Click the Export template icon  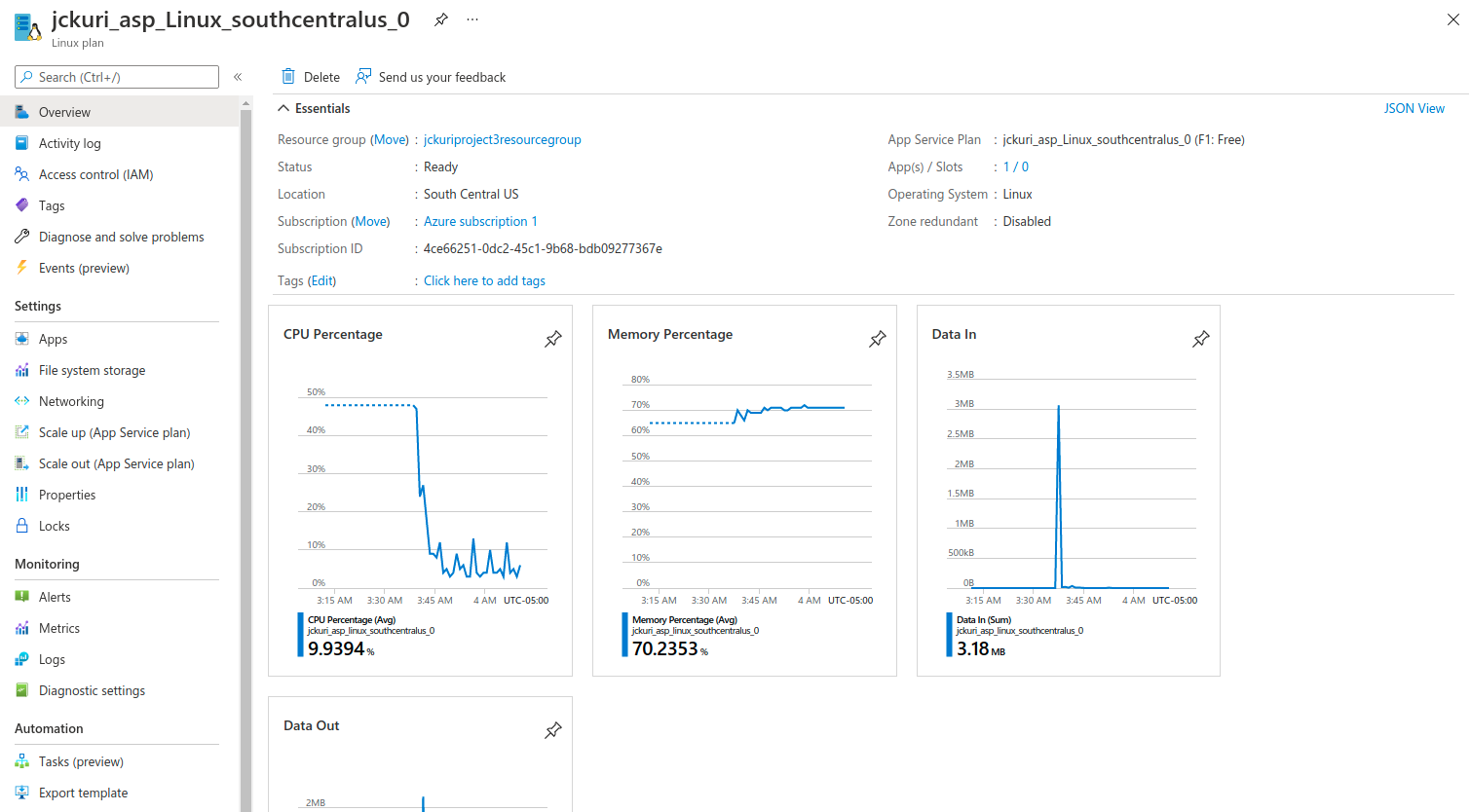(21, 793)
